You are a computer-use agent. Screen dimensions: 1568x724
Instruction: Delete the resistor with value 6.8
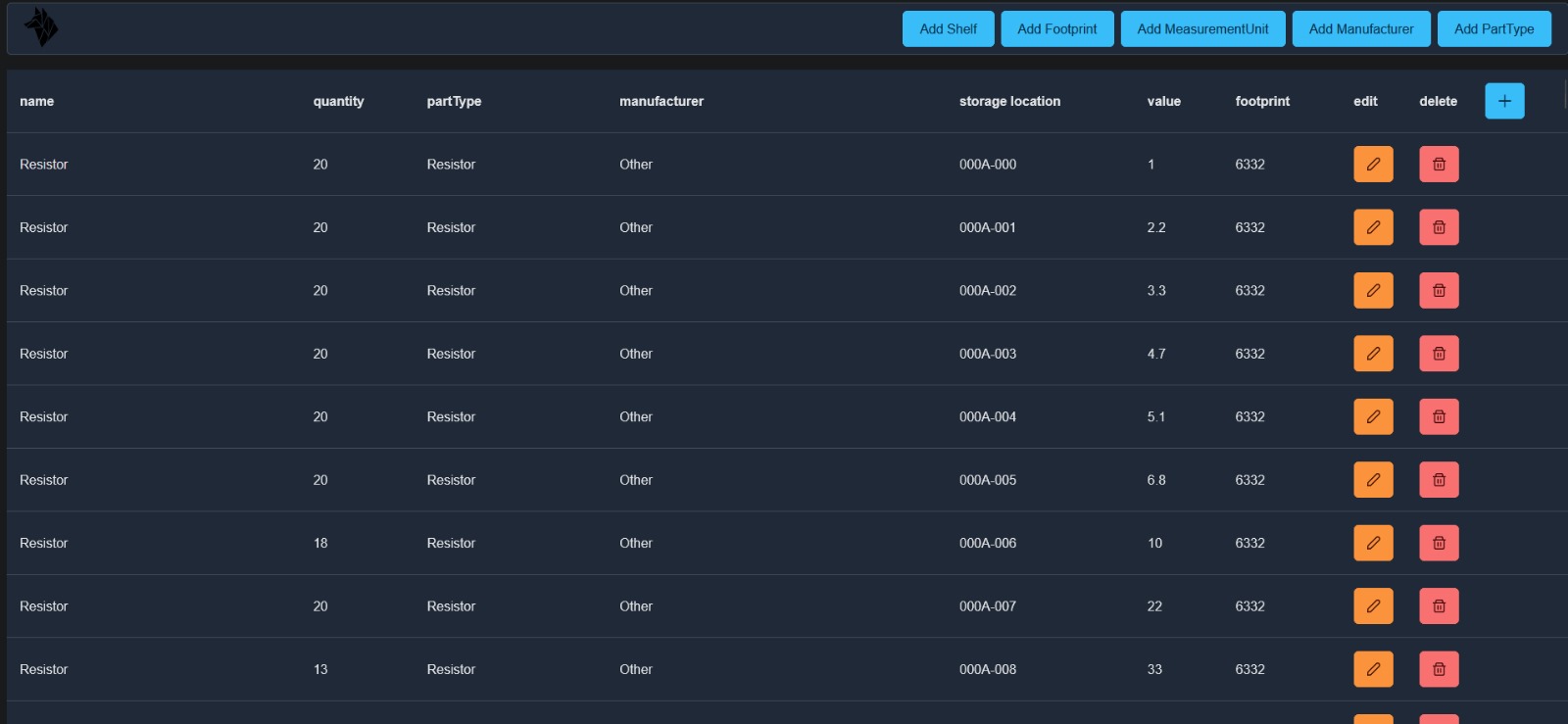tap(1439, 480)
